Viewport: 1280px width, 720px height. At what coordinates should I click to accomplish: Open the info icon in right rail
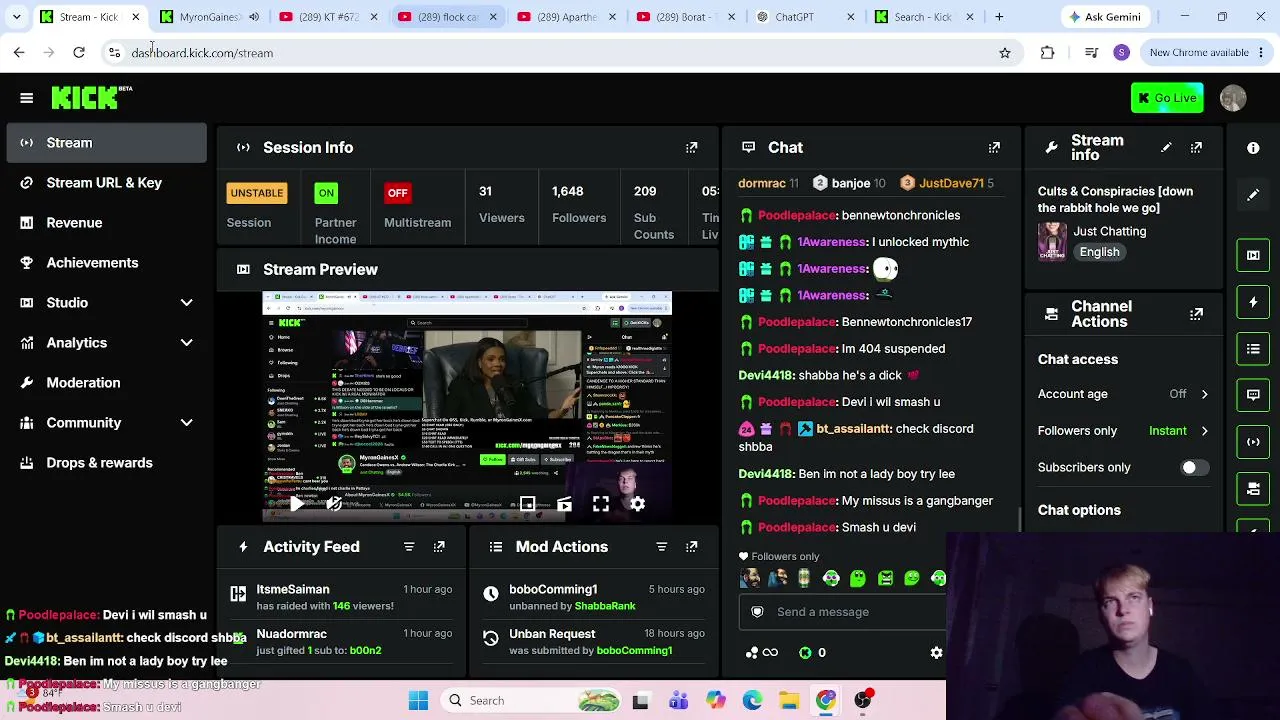[1253, 148]
